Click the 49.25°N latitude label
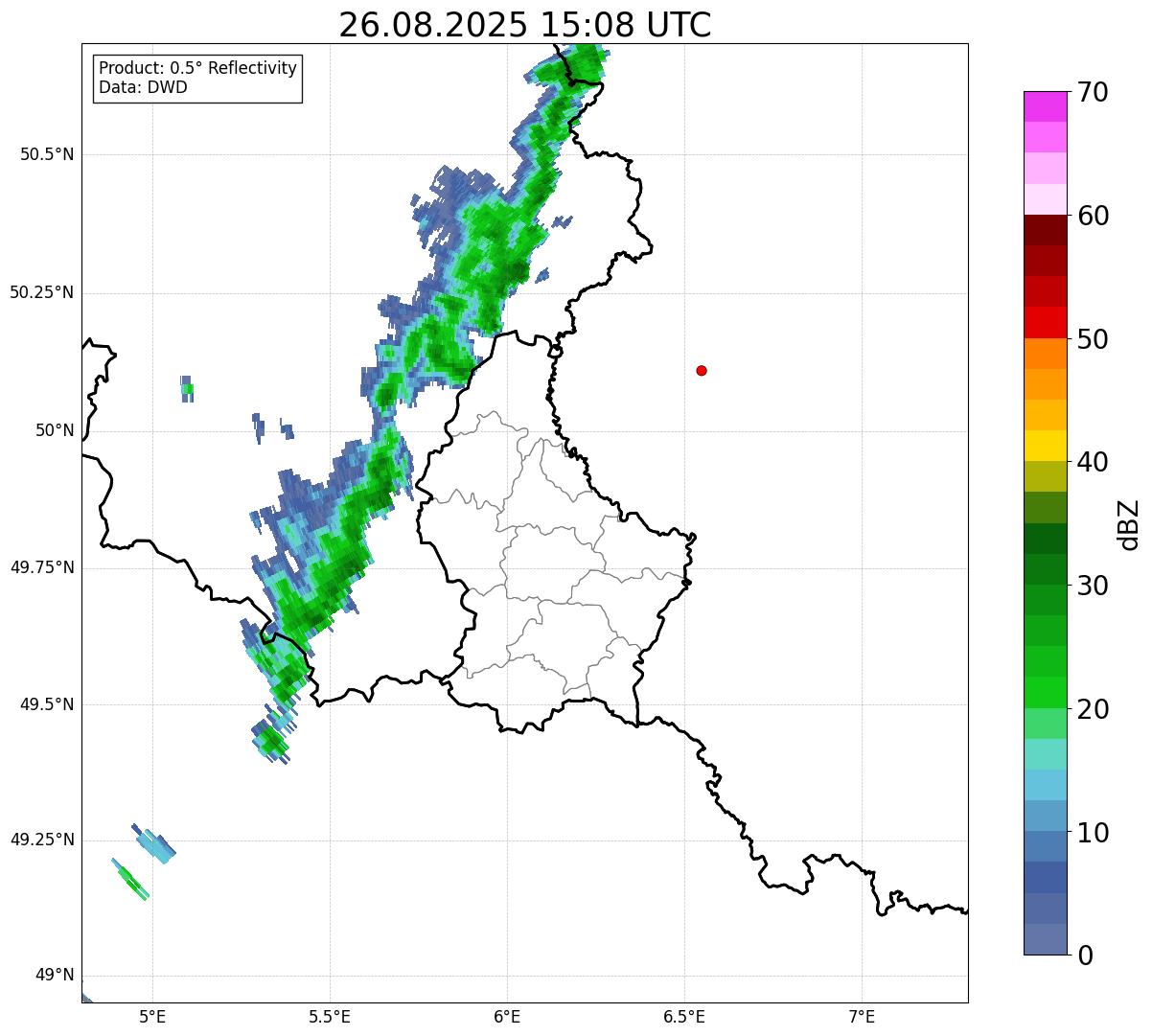 pyautogui.click(x=42, y=840)
